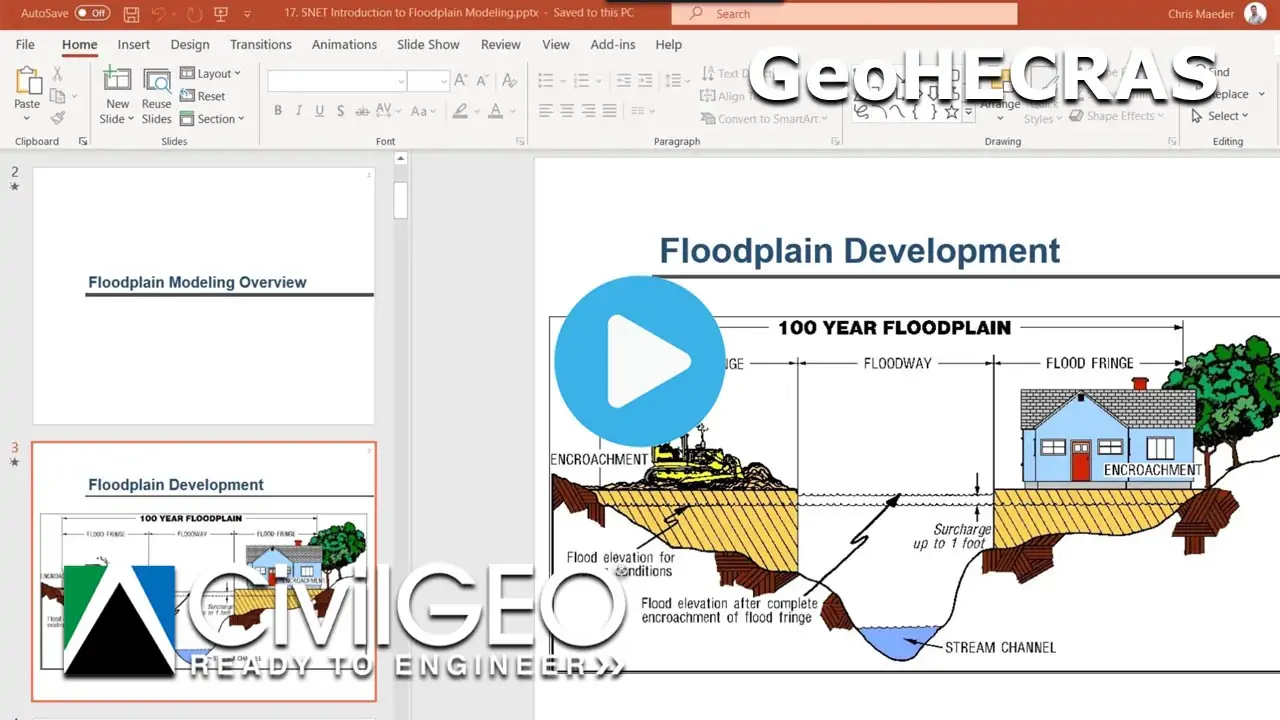Click the Undo icon
The width and height of the screenshot is (1280, 720).
pos(160,13)
